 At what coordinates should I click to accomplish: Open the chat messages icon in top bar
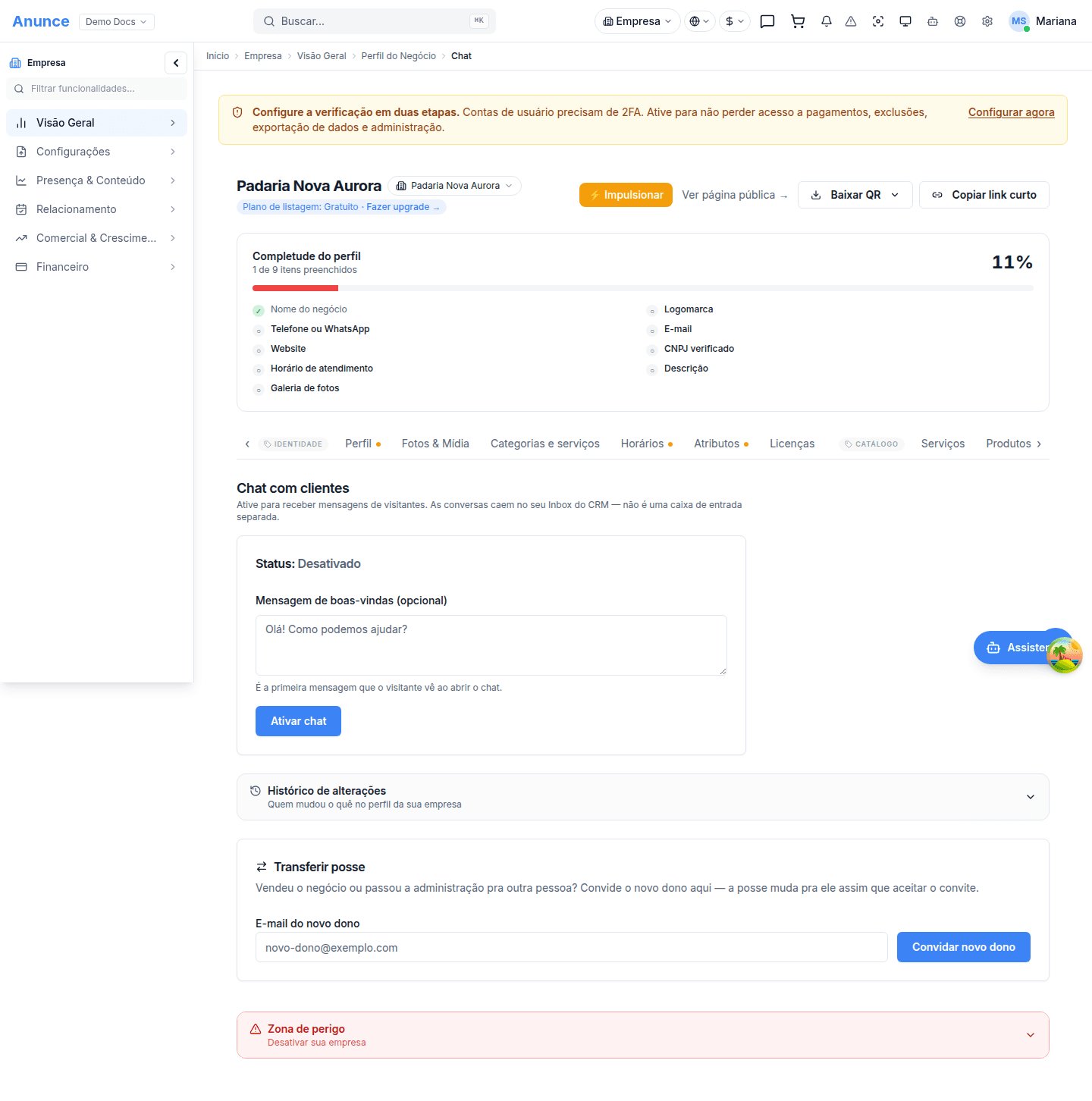767,21
